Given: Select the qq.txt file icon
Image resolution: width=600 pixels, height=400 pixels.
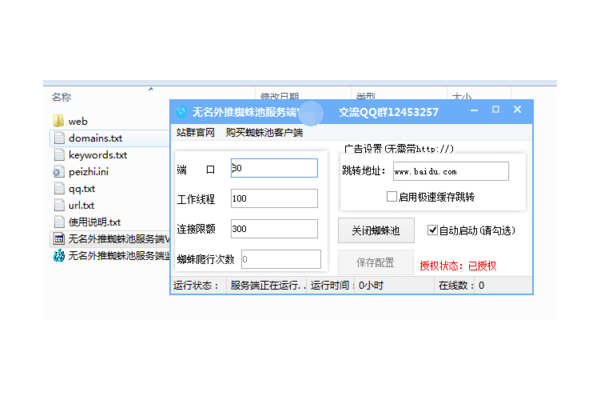Looking at the screenshot, I should (x=59, y=188).
